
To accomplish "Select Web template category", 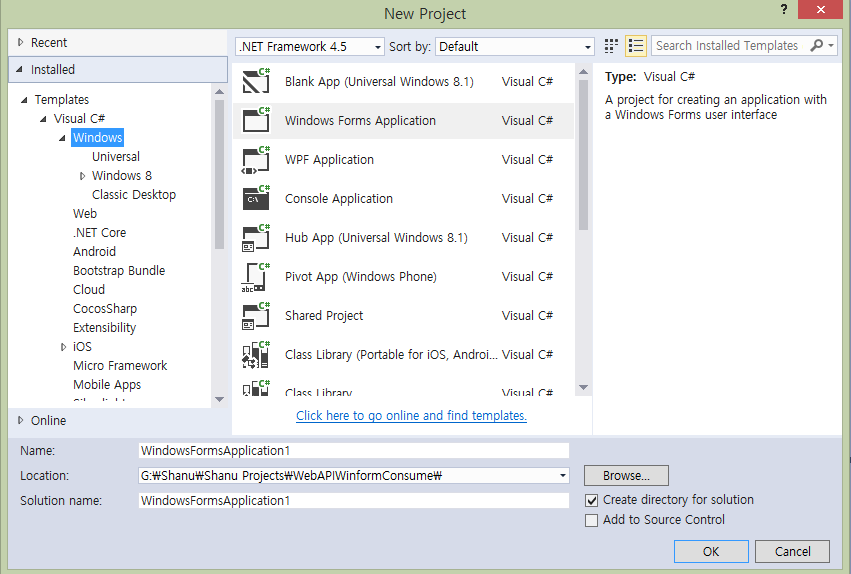I will [85, 214].
